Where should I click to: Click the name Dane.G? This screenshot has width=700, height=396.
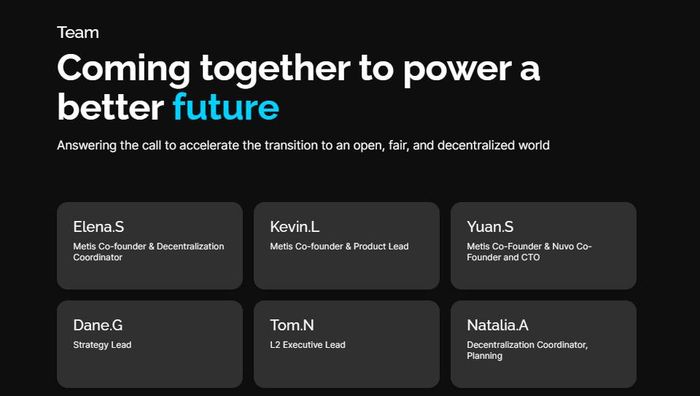(98, 325)
